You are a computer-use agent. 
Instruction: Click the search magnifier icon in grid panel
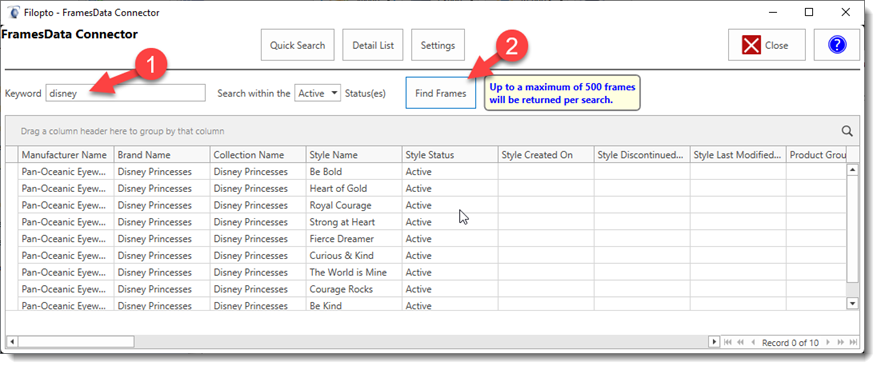pyautogui.click(x=847, y=131)
